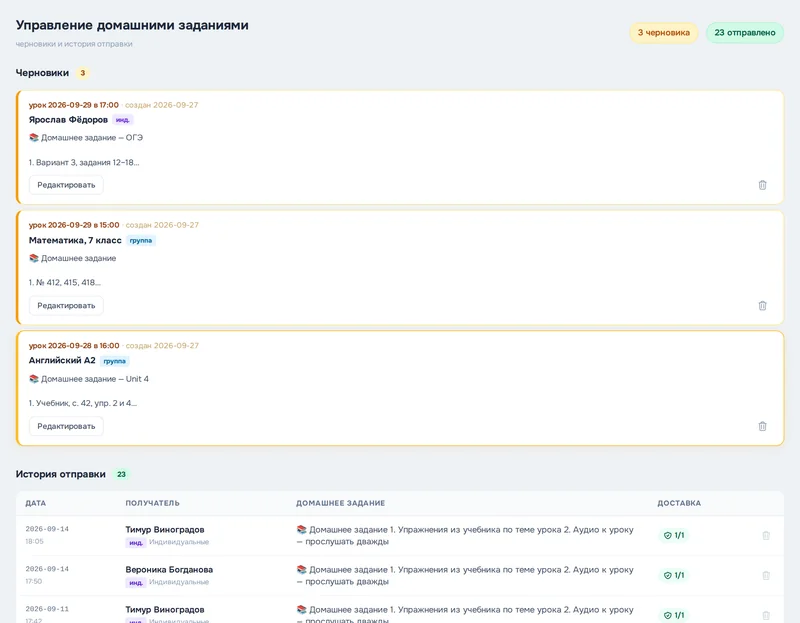Delete the Ярослав Фёдоров draft via trash icon
This screenshot has height=623, width=800.
tap(762, 185)
